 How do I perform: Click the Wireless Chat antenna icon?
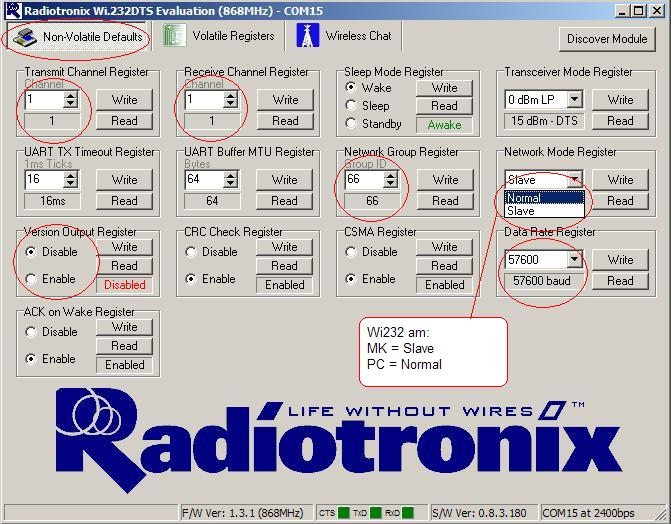pyautogui.click(x=306, y=36)
